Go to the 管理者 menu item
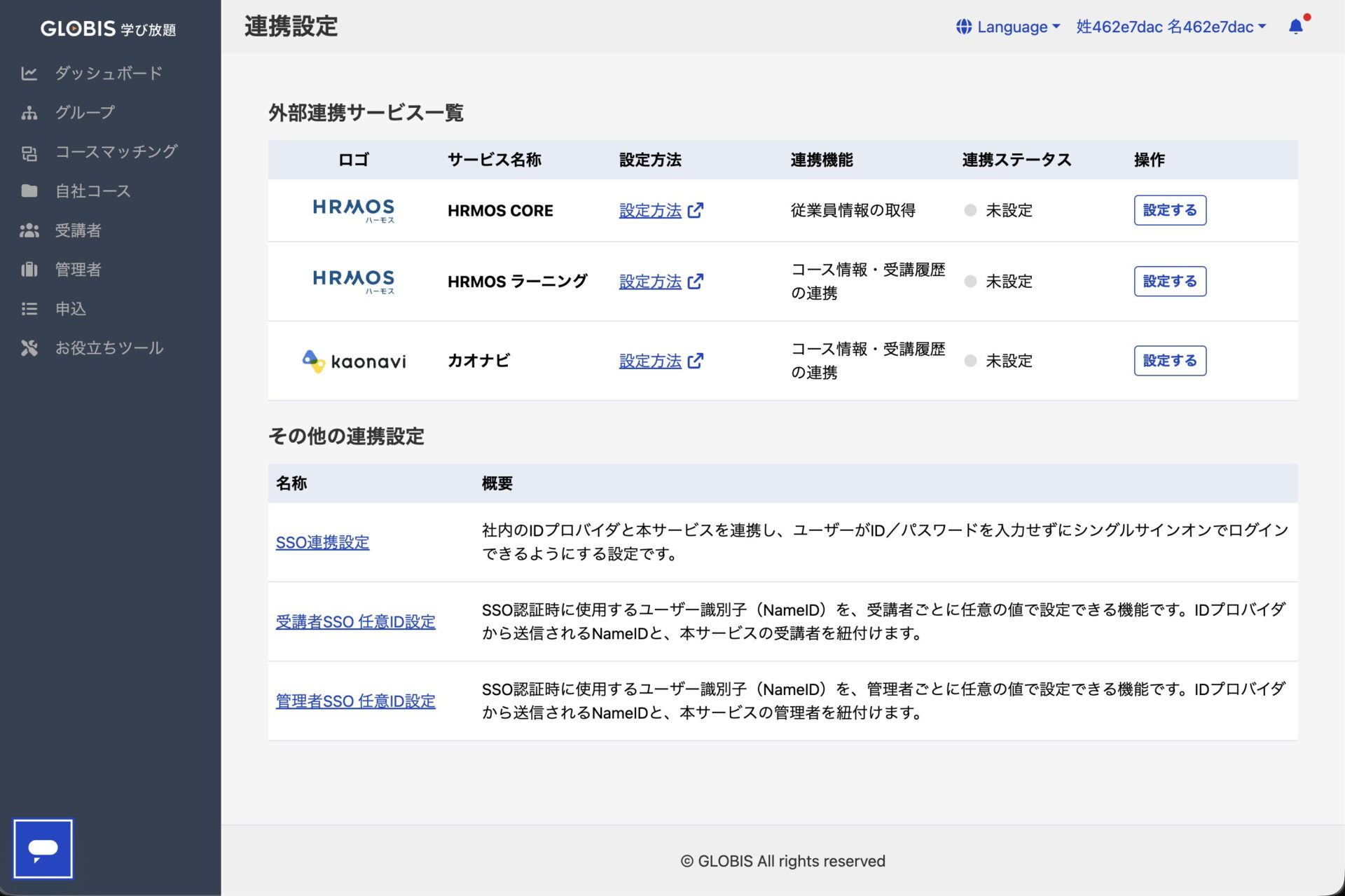The width and height of the screenshot is (1345, 896). pyautogui.click(x=78, y=270)
